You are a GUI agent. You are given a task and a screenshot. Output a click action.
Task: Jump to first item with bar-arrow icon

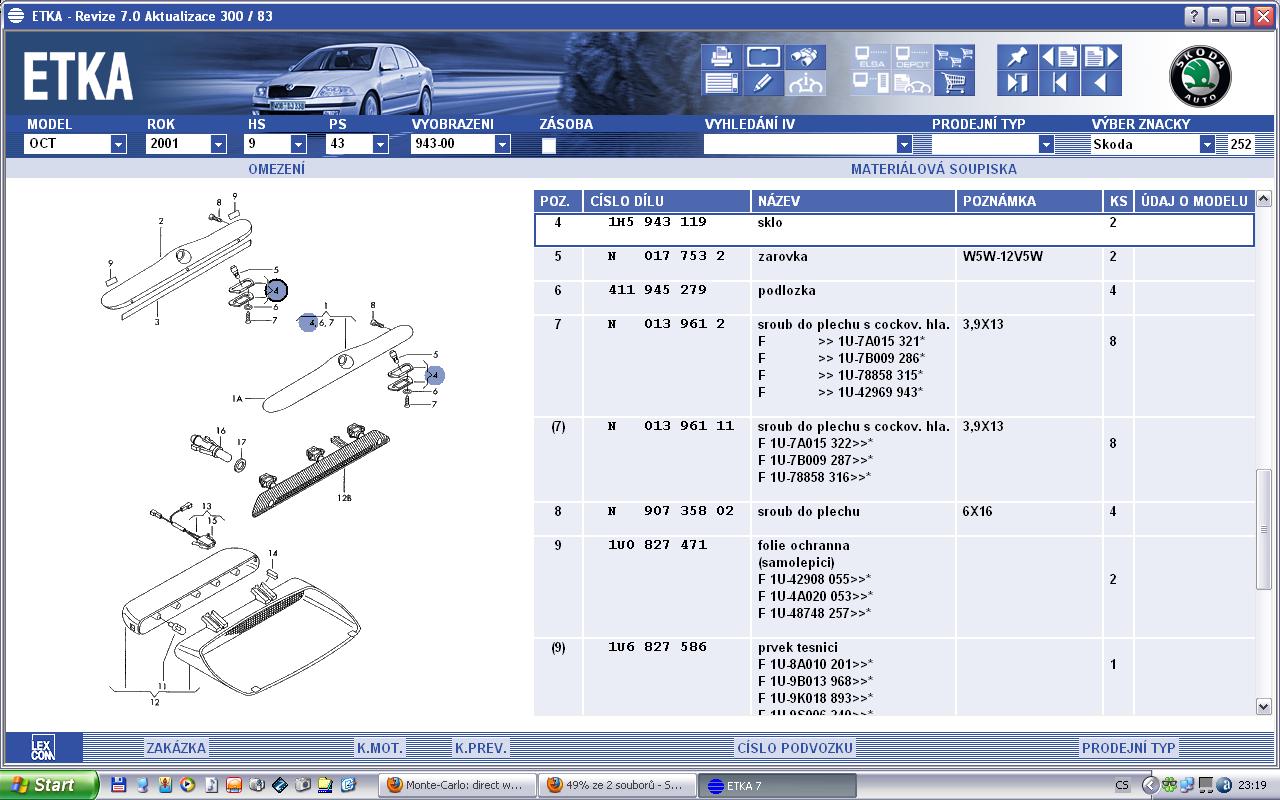pos(1059,84)
